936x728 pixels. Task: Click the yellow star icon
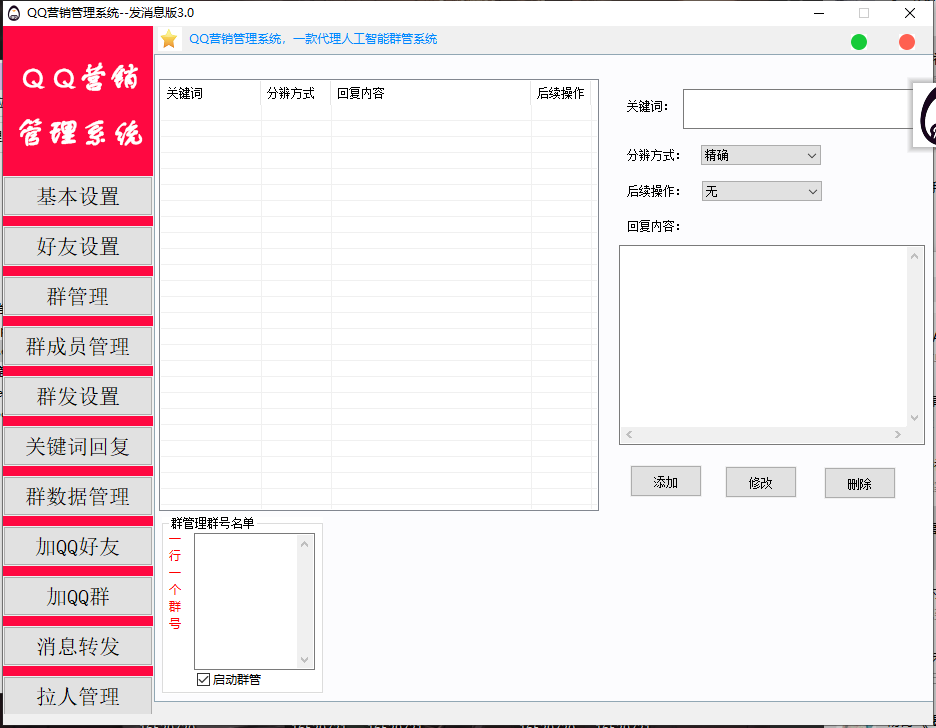169,39
